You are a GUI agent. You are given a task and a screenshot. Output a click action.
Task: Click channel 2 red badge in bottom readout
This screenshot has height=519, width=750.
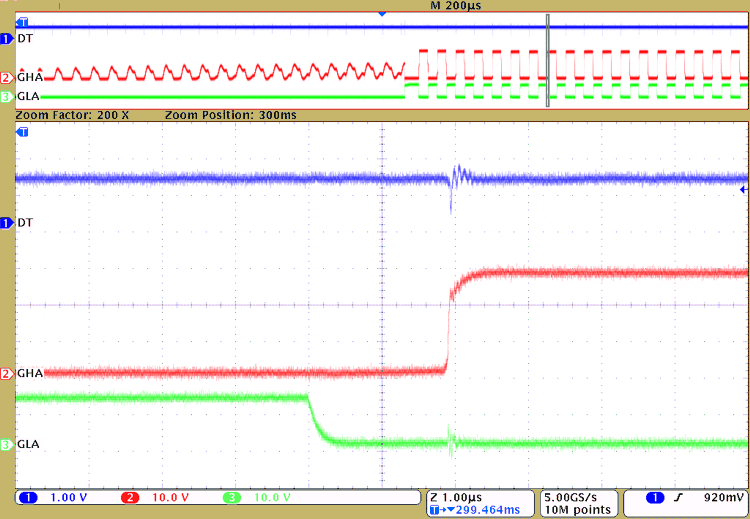coord(130,497)
